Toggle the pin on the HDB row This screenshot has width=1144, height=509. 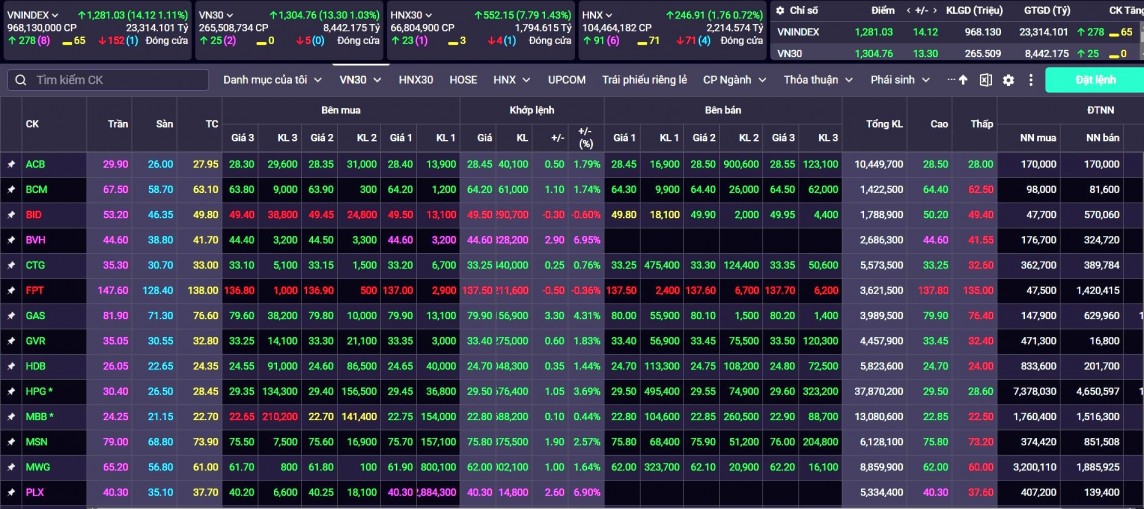[11, 366]
